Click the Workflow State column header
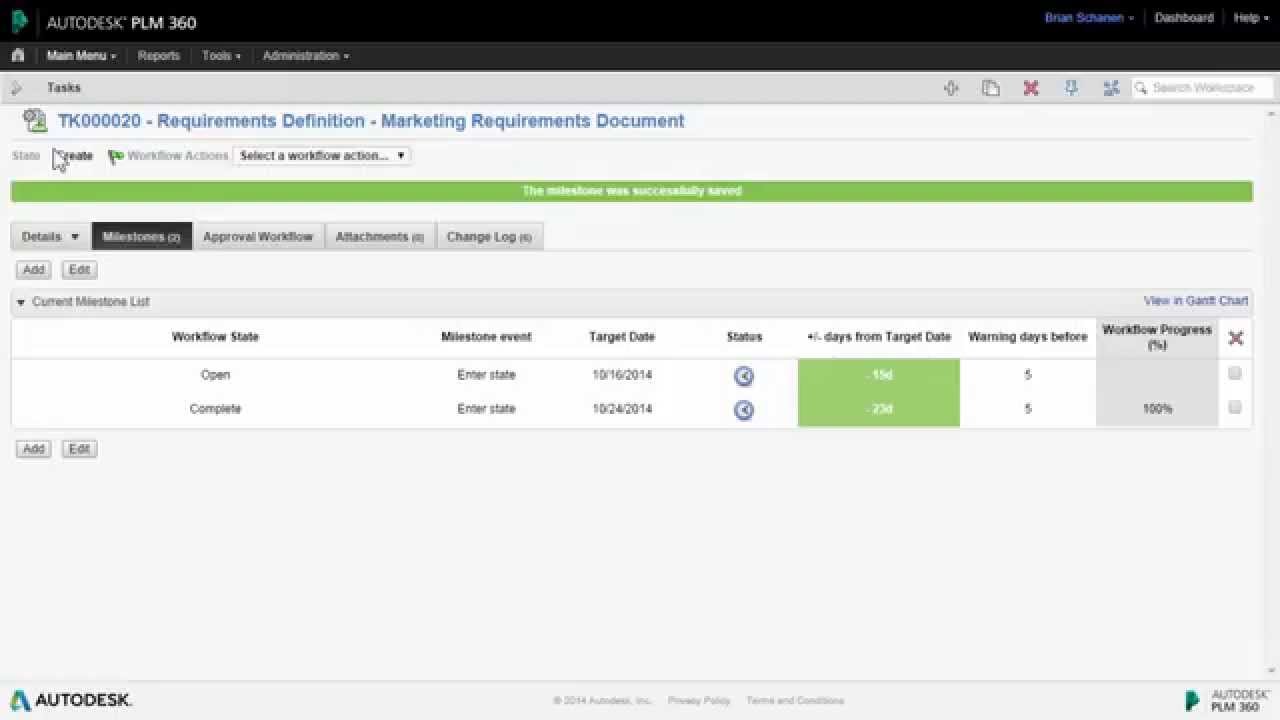The image size is (1280, 720). coord(215,337)
